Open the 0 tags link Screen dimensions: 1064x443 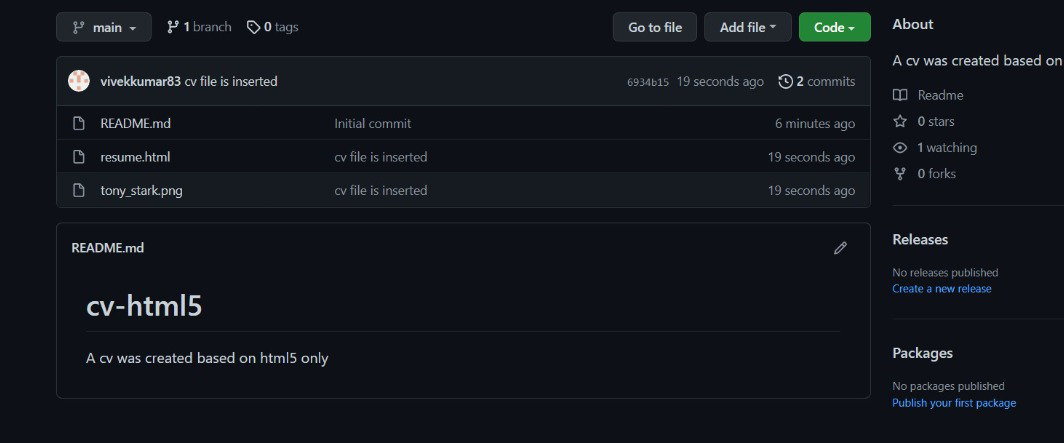[272, 27]
